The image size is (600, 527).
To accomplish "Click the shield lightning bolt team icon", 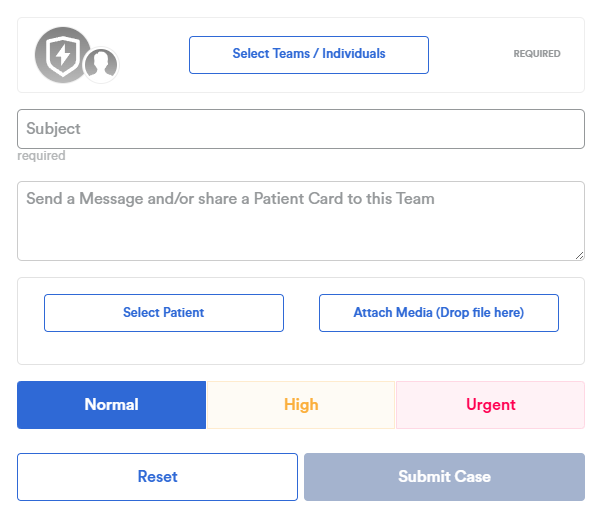I will (x=63, y=55).
